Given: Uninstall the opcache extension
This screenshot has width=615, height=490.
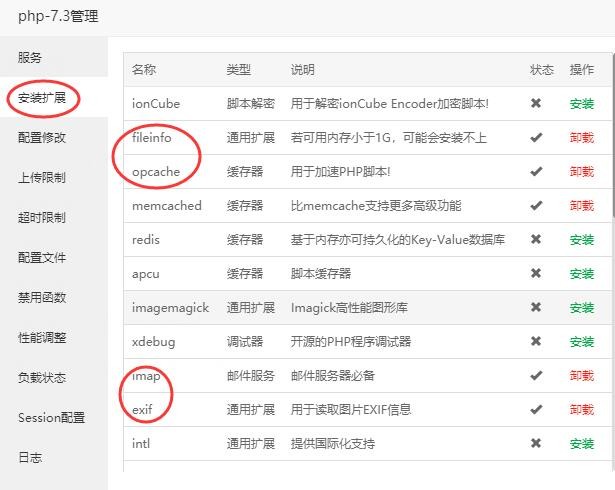Looking at the screenshot, I should click(x=582, y=172).
